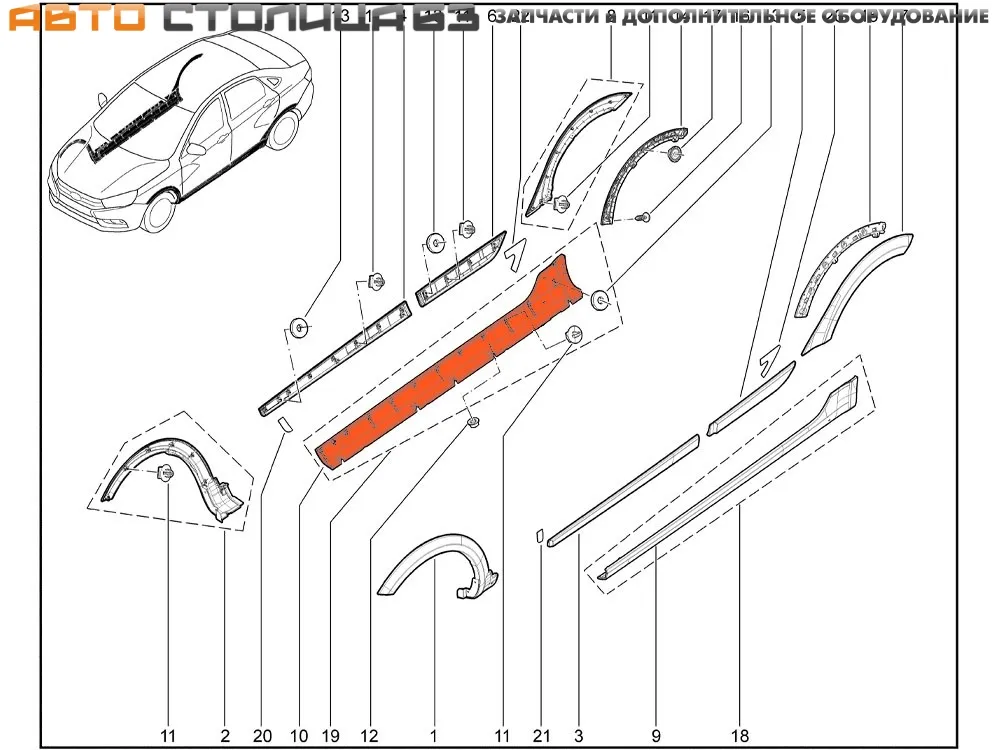Screen dimensions: 1000x750
Task: Click part number 19 at the bottom
Action: point(330,736)
